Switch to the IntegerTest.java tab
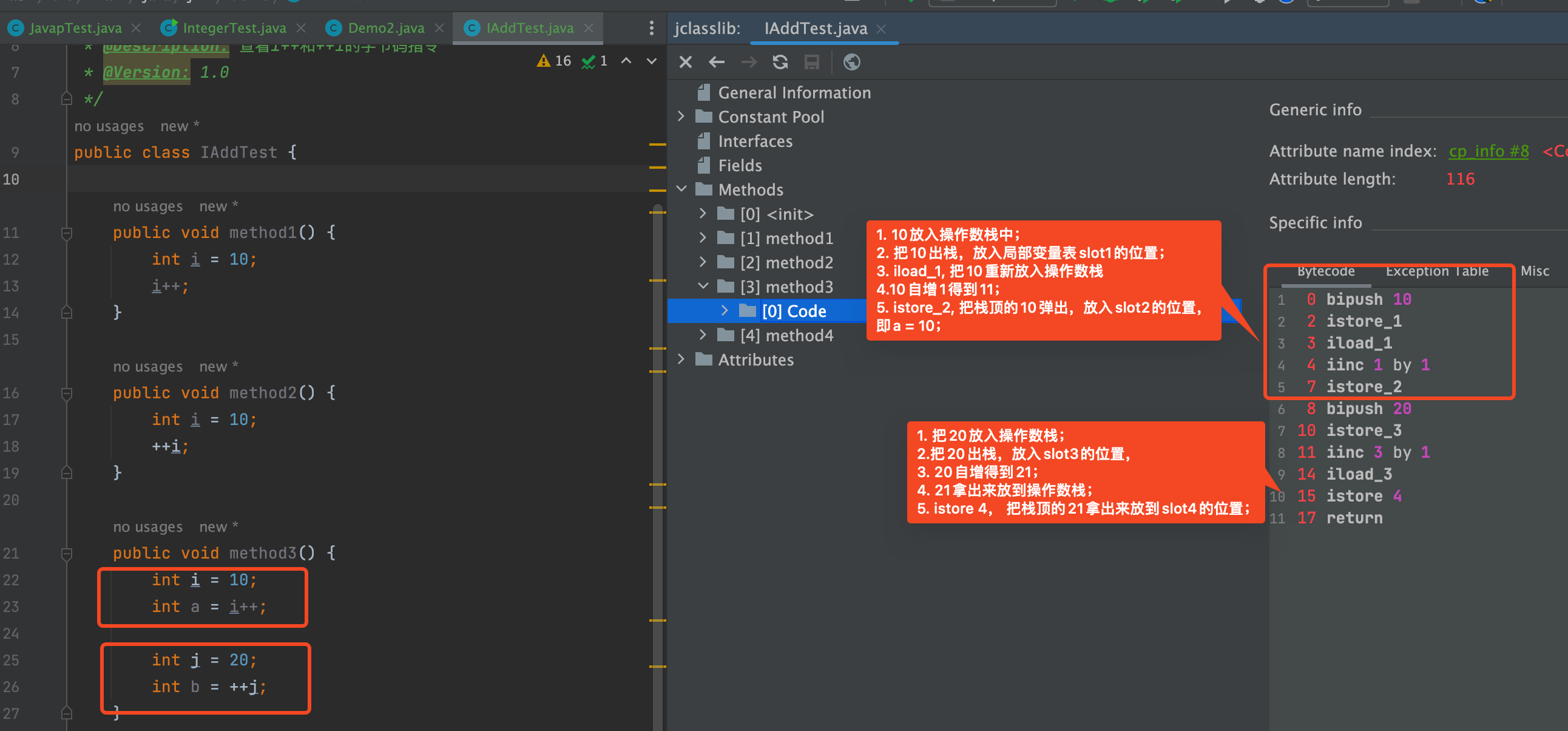 tap(234, 28)
